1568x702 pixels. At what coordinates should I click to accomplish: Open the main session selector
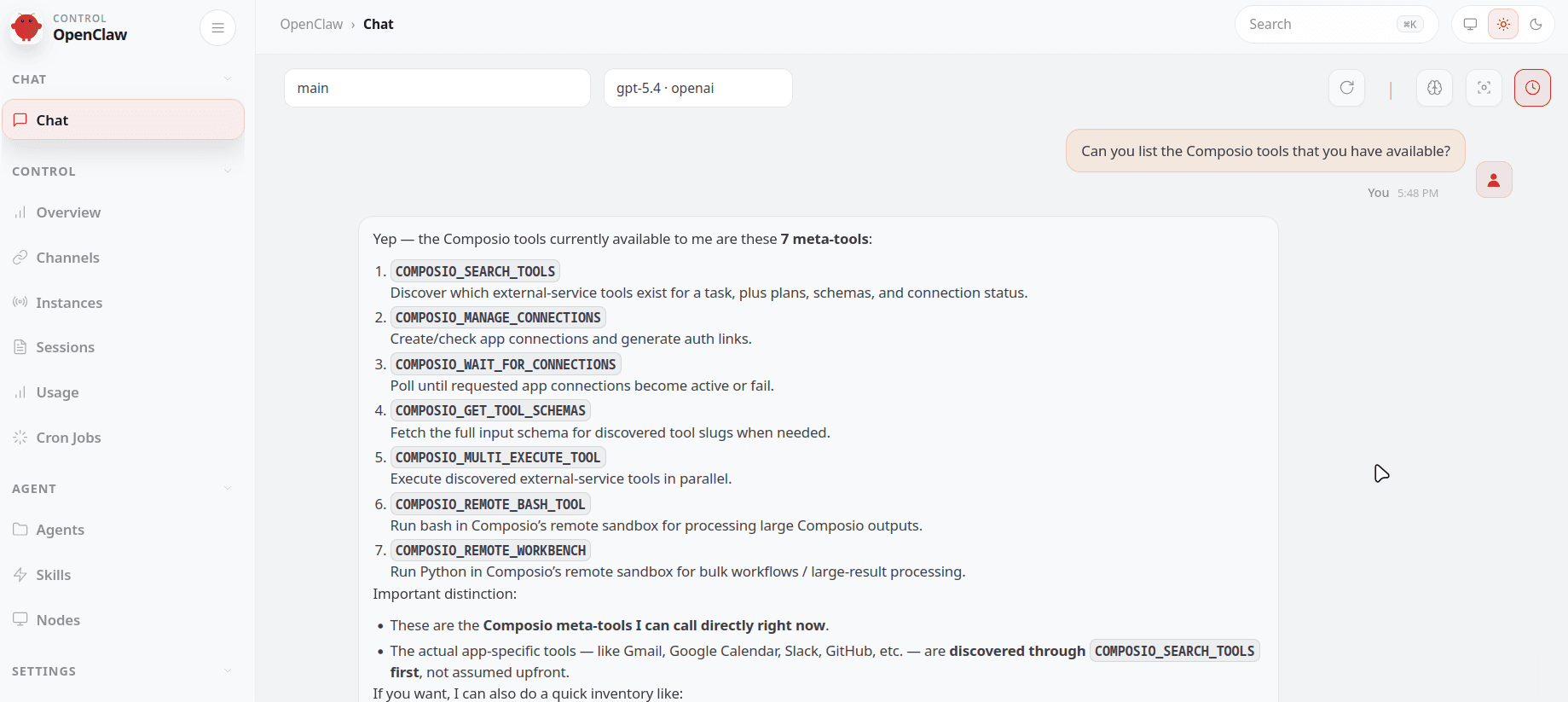tap(437, 88)
